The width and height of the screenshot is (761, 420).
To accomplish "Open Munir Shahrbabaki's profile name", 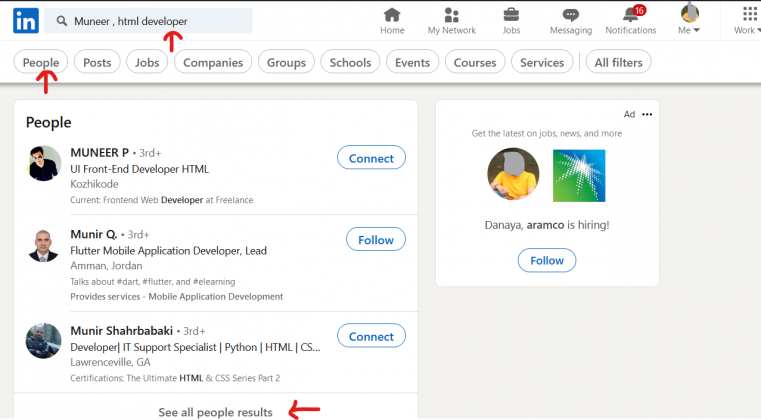I will (121, 331).
